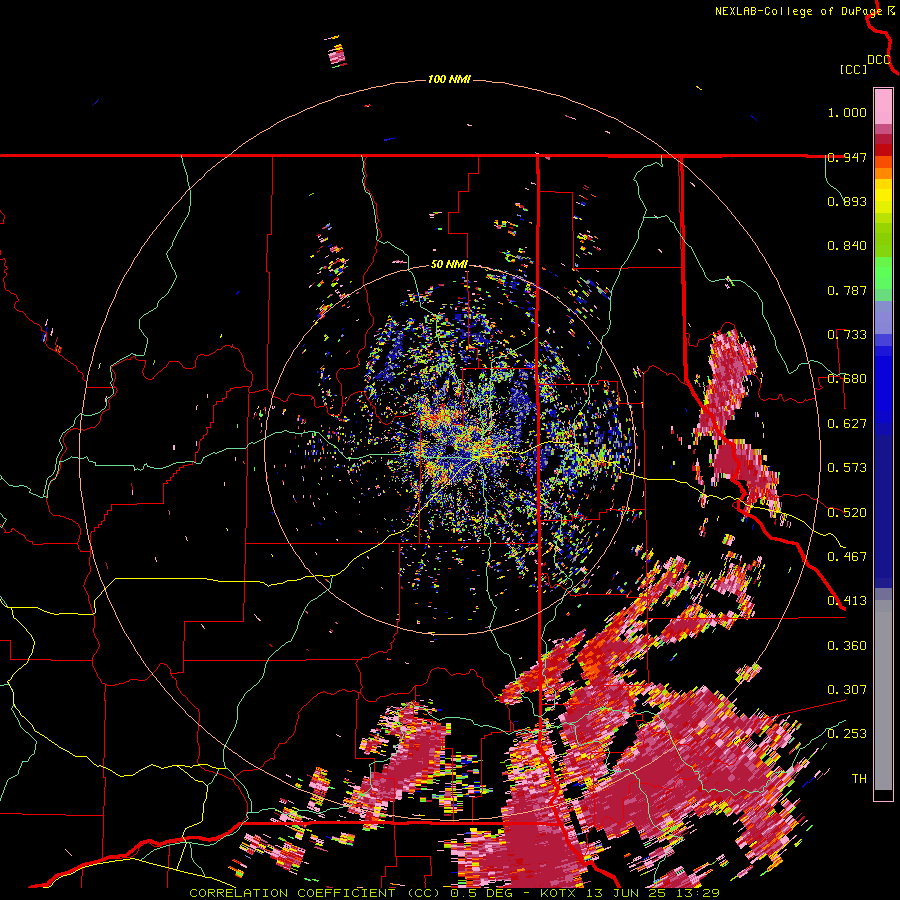Screen dimensions: 900x900
Task: Click the 0.413 scale value
Action: click(x=847, y=601)
